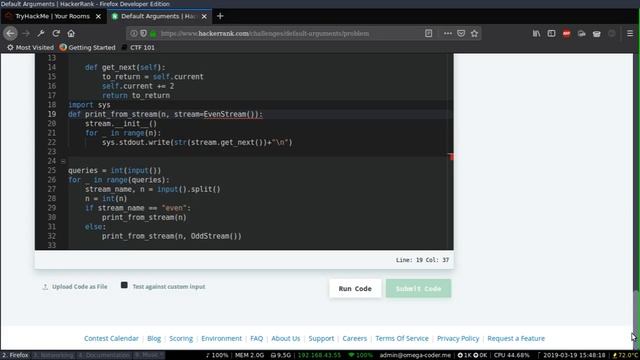Select workspace 2 Firefox in status bar
Image resolution: width=640 pixels, height=360 pixels.
[x=15, y=355]
